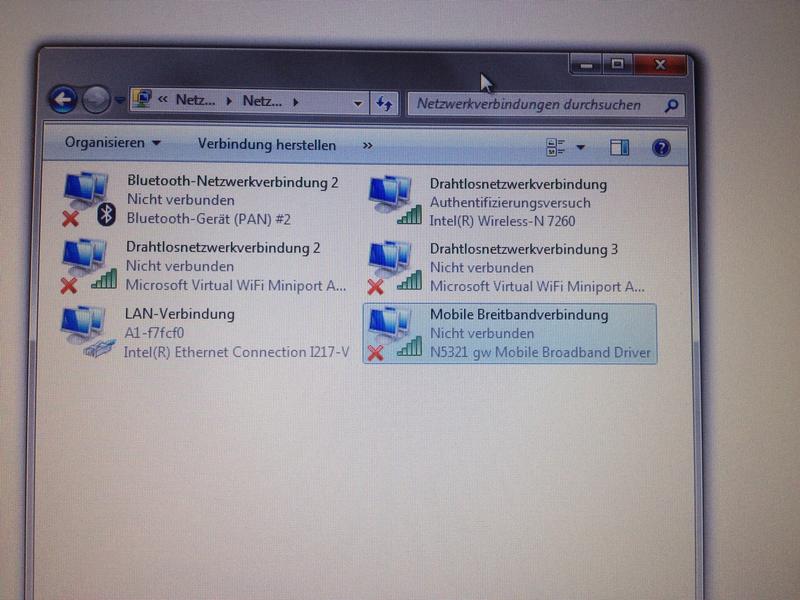Click Verbindung herstellen in toolbar
800x600 pixels.
(x=266, y=144)
